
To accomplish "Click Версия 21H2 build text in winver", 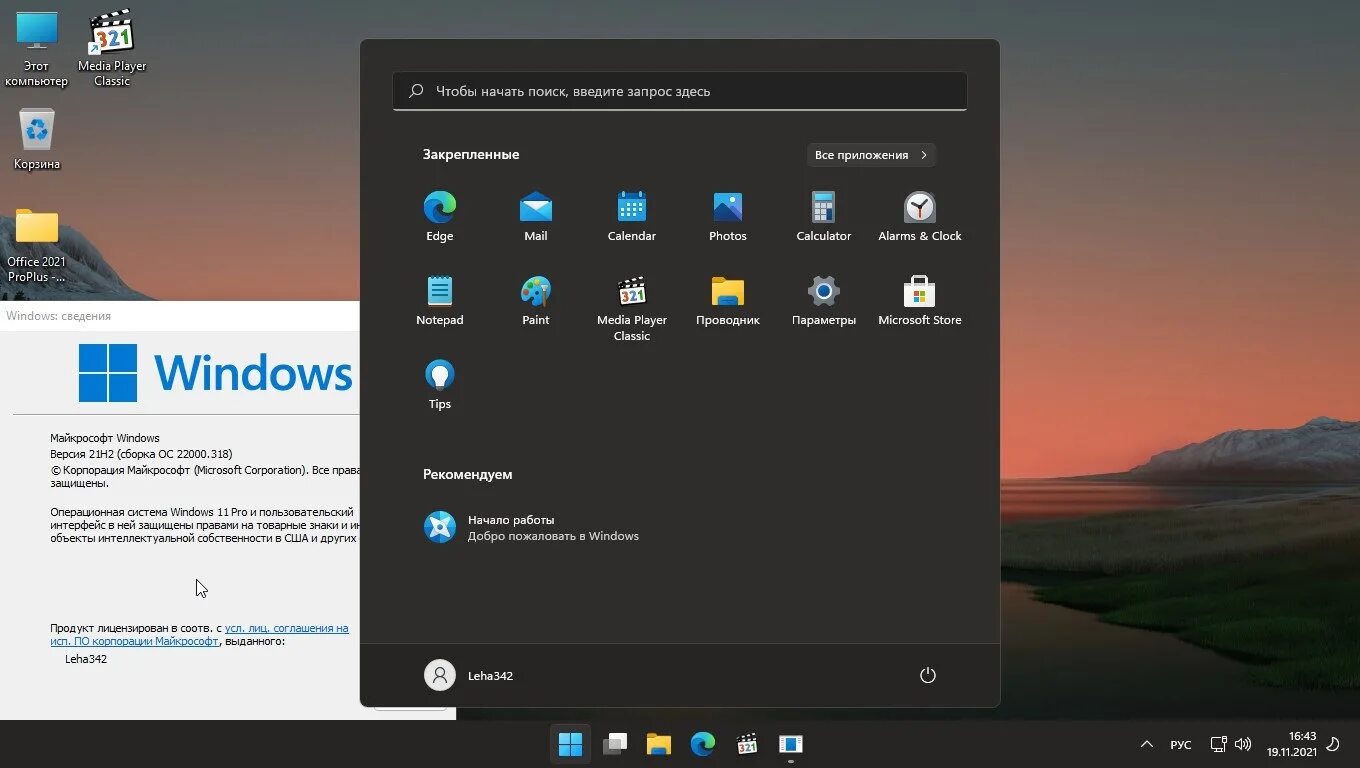I will (141, 454).
